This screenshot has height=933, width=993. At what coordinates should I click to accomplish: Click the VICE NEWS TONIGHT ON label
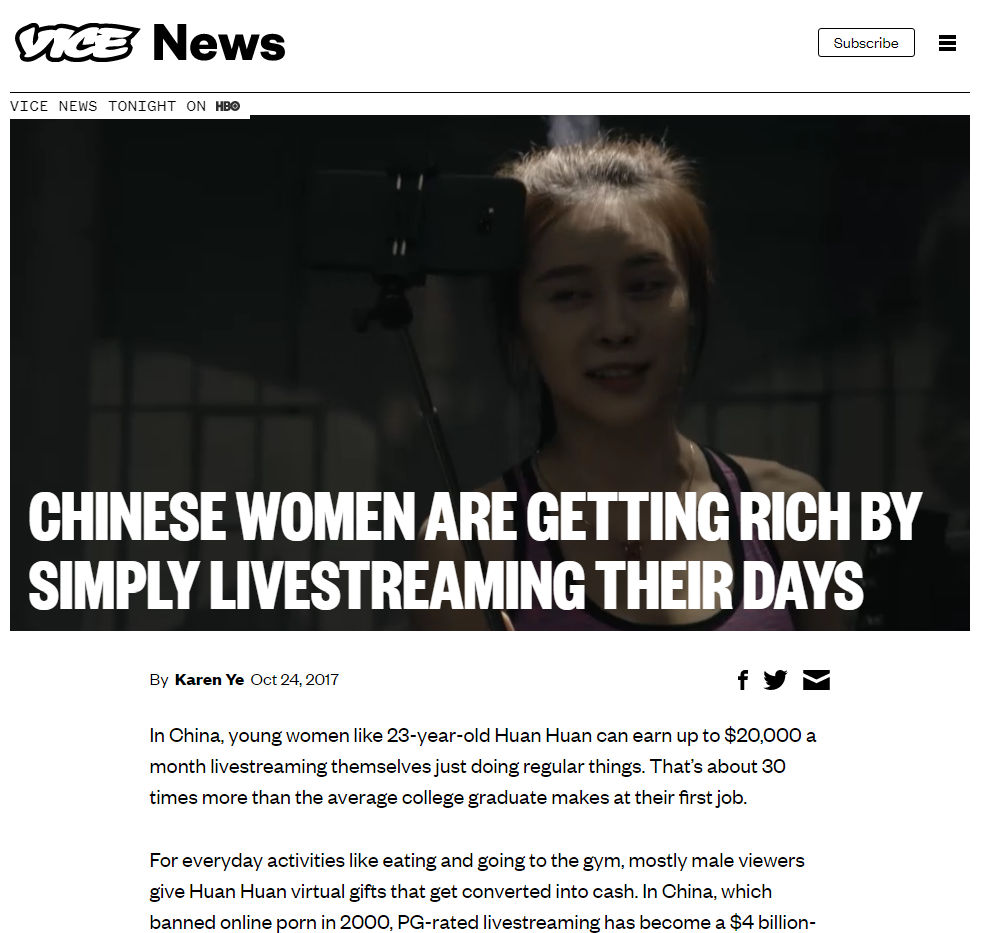[108, 106]
